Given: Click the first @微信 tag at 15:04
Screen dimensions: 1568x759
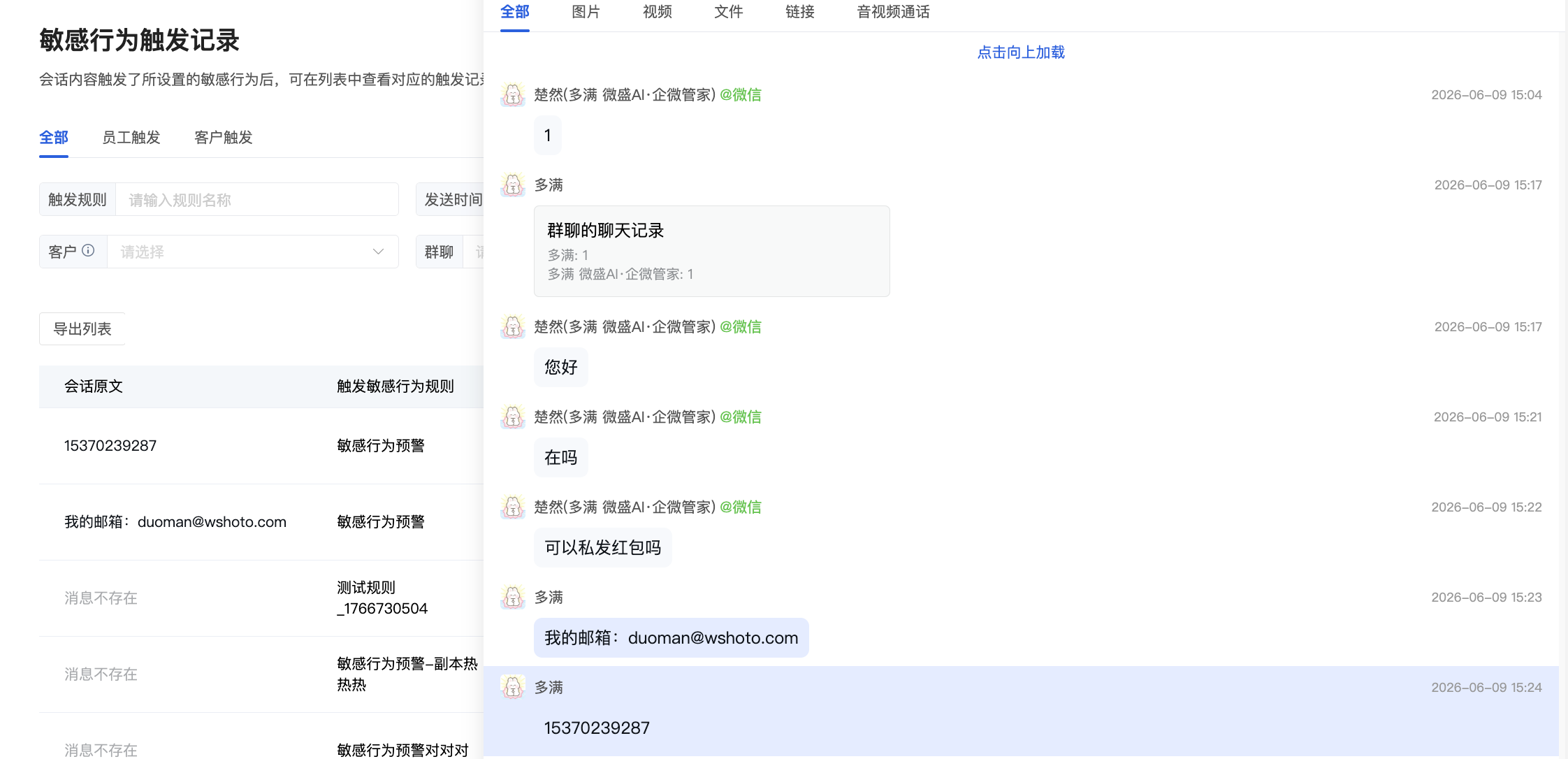Looking at the screenshot, I should coord(741,94).
